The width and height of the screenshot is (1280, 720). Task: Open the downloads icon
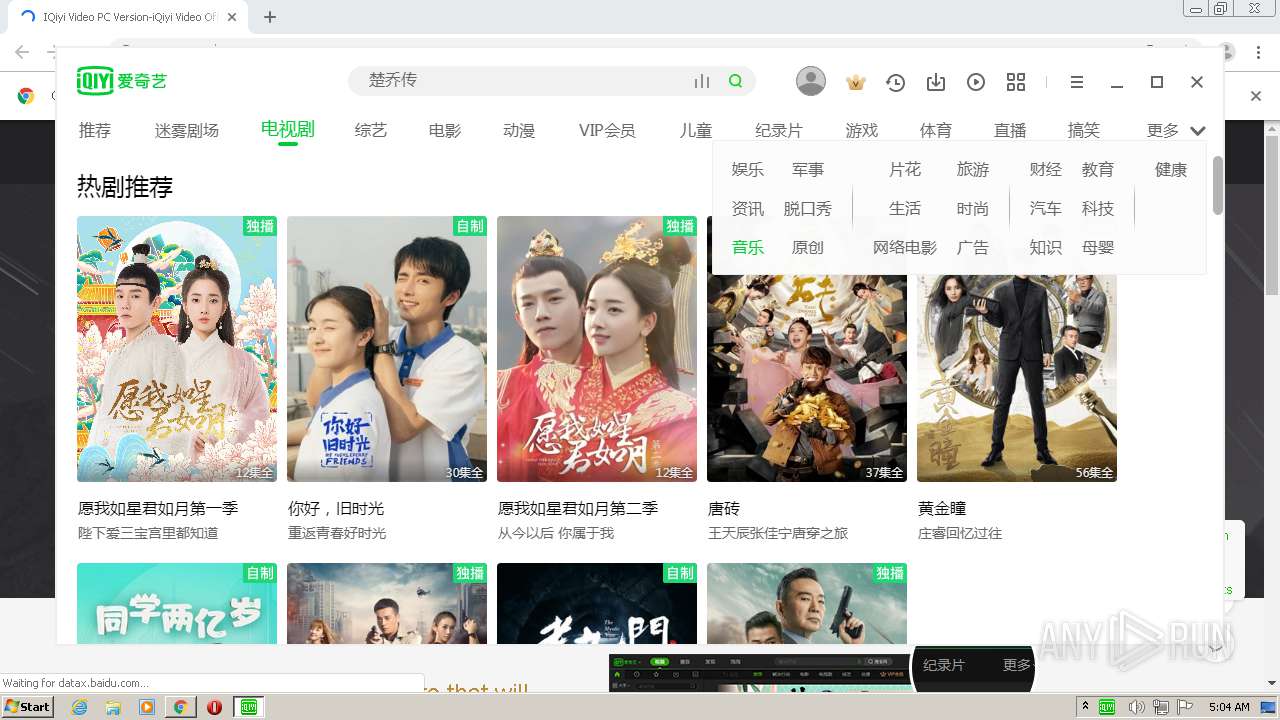click(x=936, y=82)
